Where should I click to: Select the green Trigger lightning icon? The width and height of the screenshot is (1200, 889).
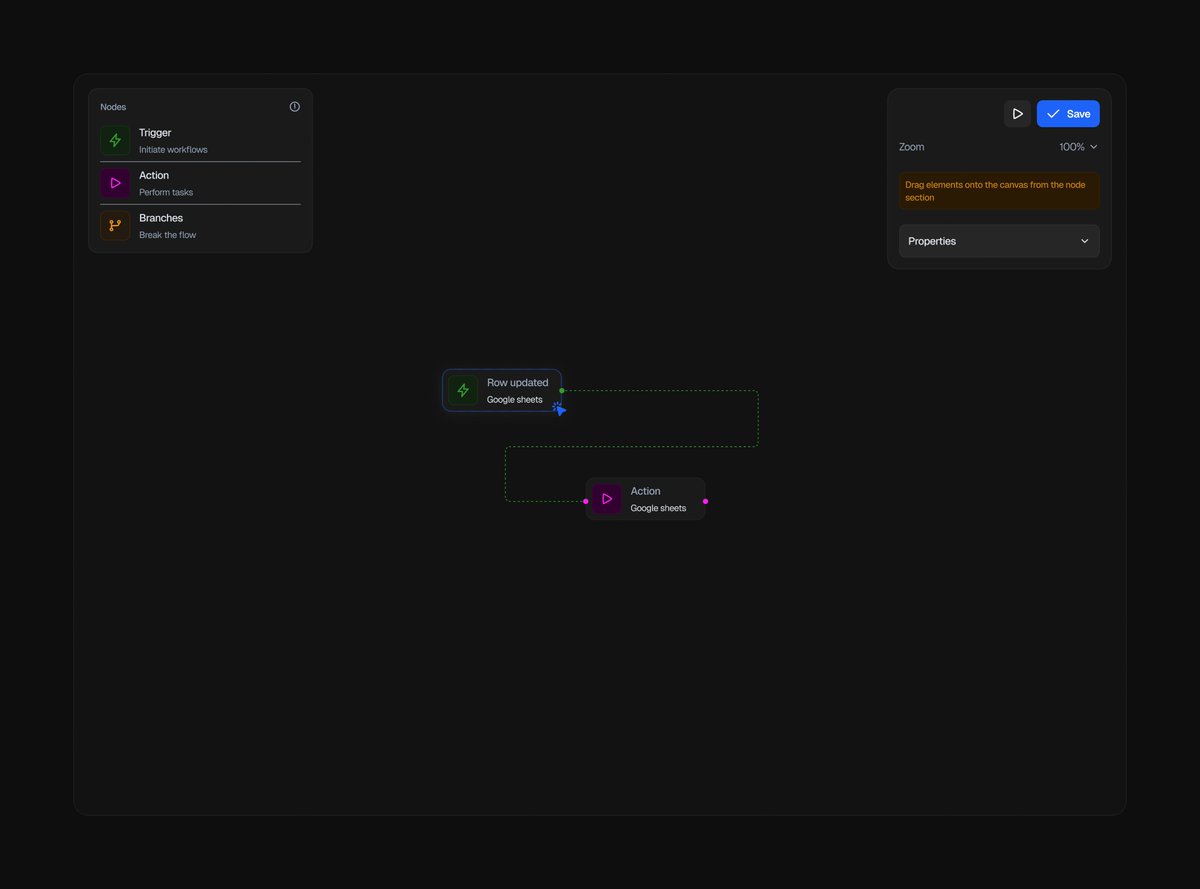point(114,139)
